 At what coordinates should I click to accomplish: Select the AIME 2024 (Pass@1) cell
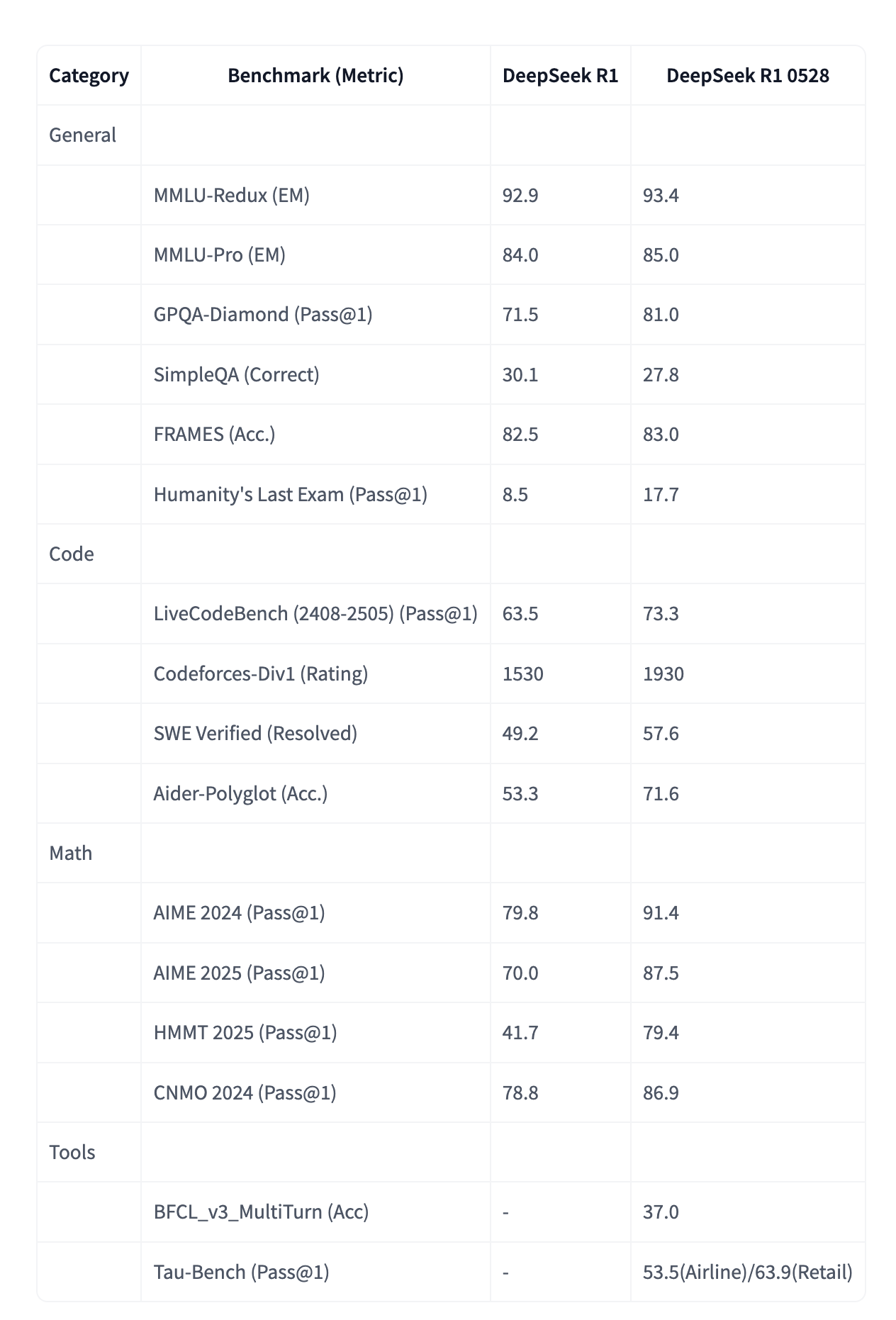click(315, 913)
